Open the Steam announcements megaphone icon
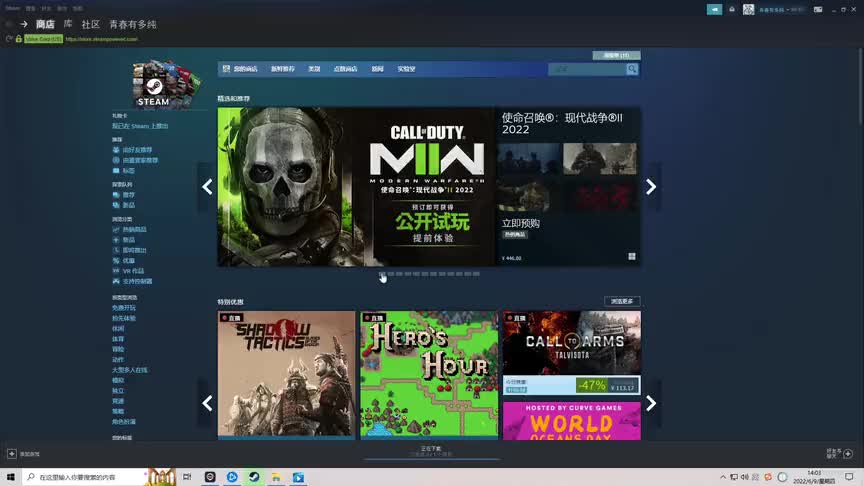The height and width of the screenshot is (486, 864). [x=715, y=9]
